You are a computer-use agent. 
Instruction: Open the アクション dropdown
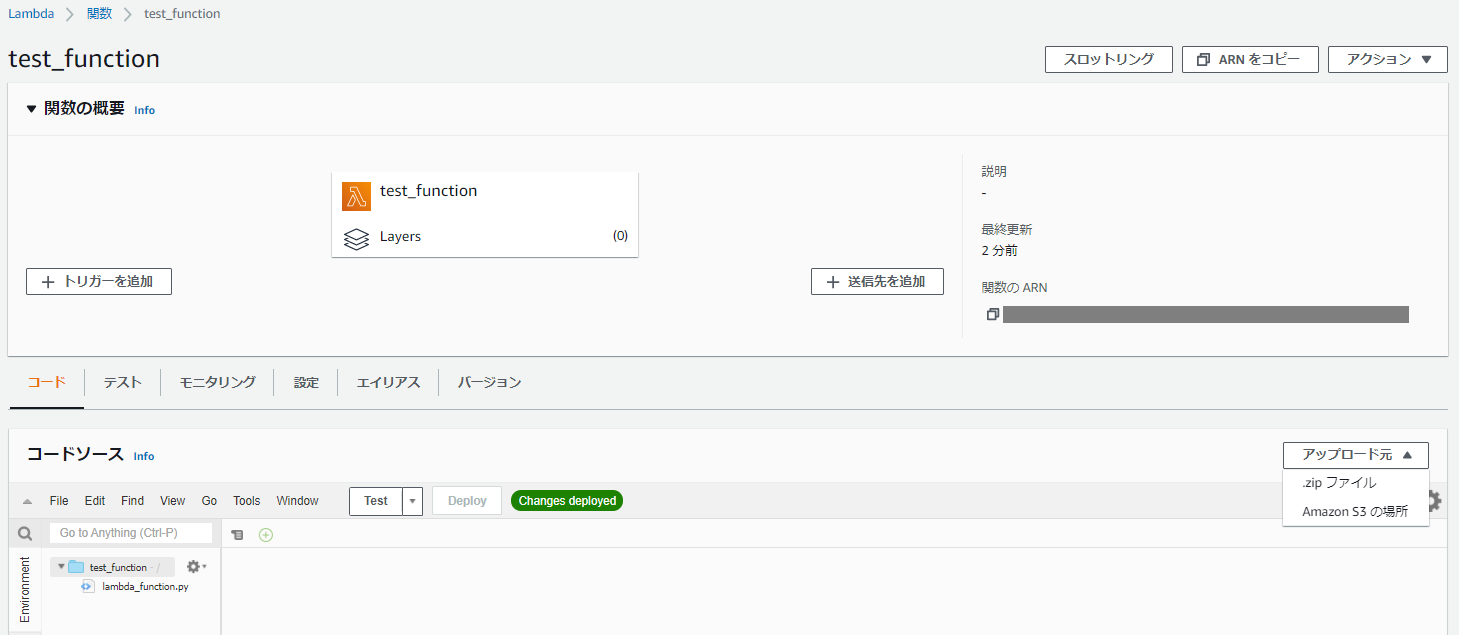1387,59
